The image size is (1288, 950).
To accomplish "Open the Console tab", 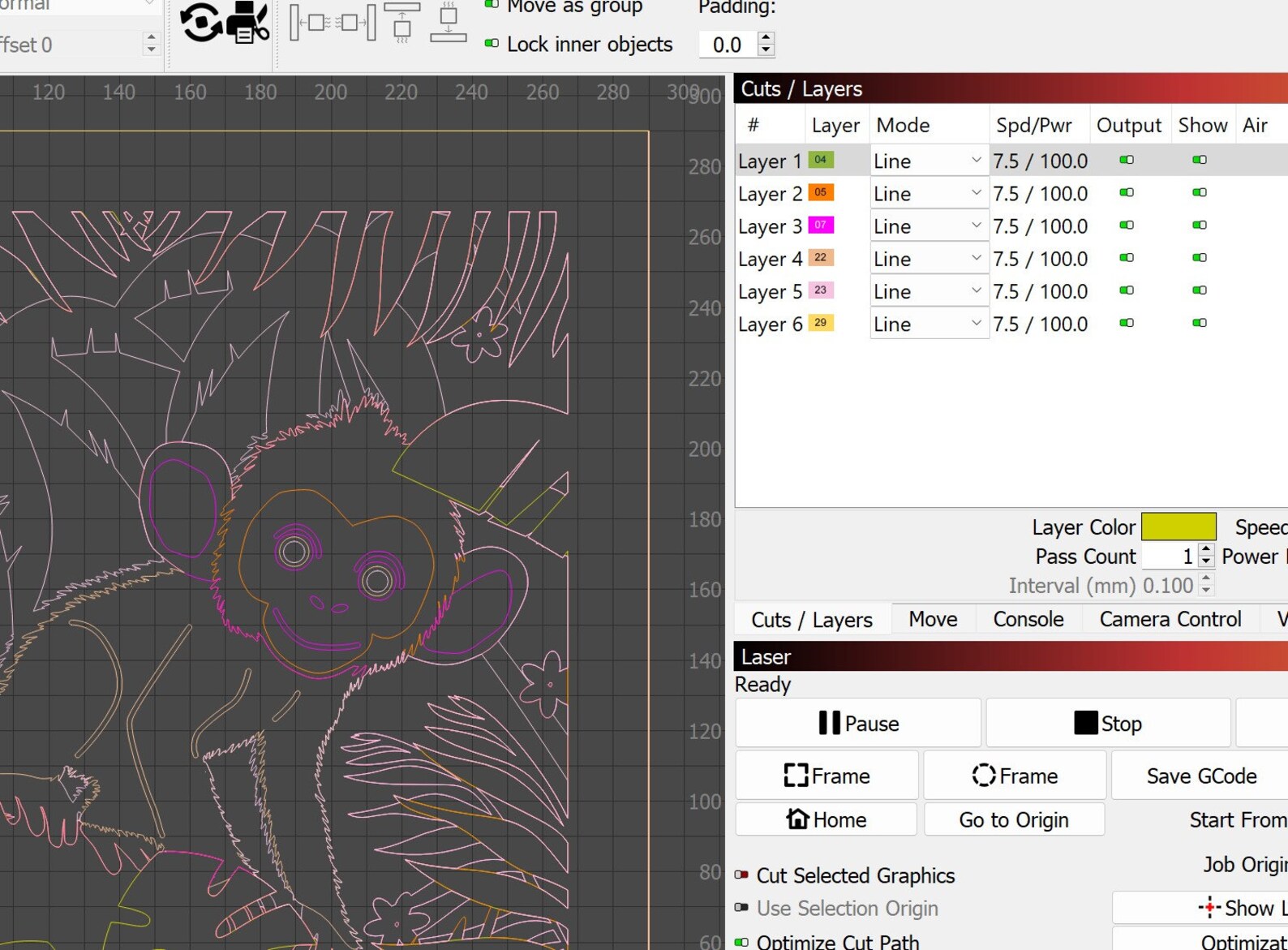I will [1028, 619].
